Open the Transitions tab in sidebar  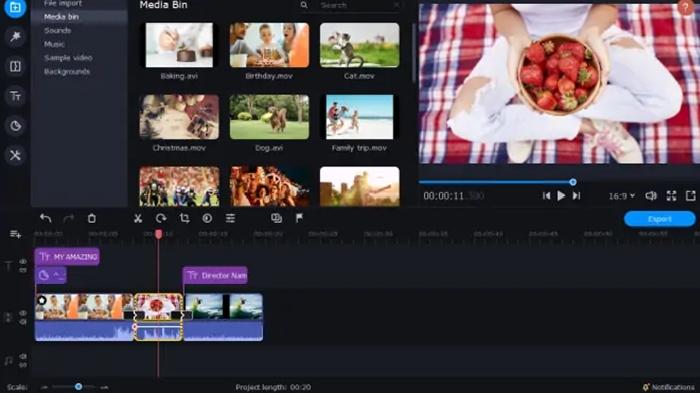click(15, 67)
